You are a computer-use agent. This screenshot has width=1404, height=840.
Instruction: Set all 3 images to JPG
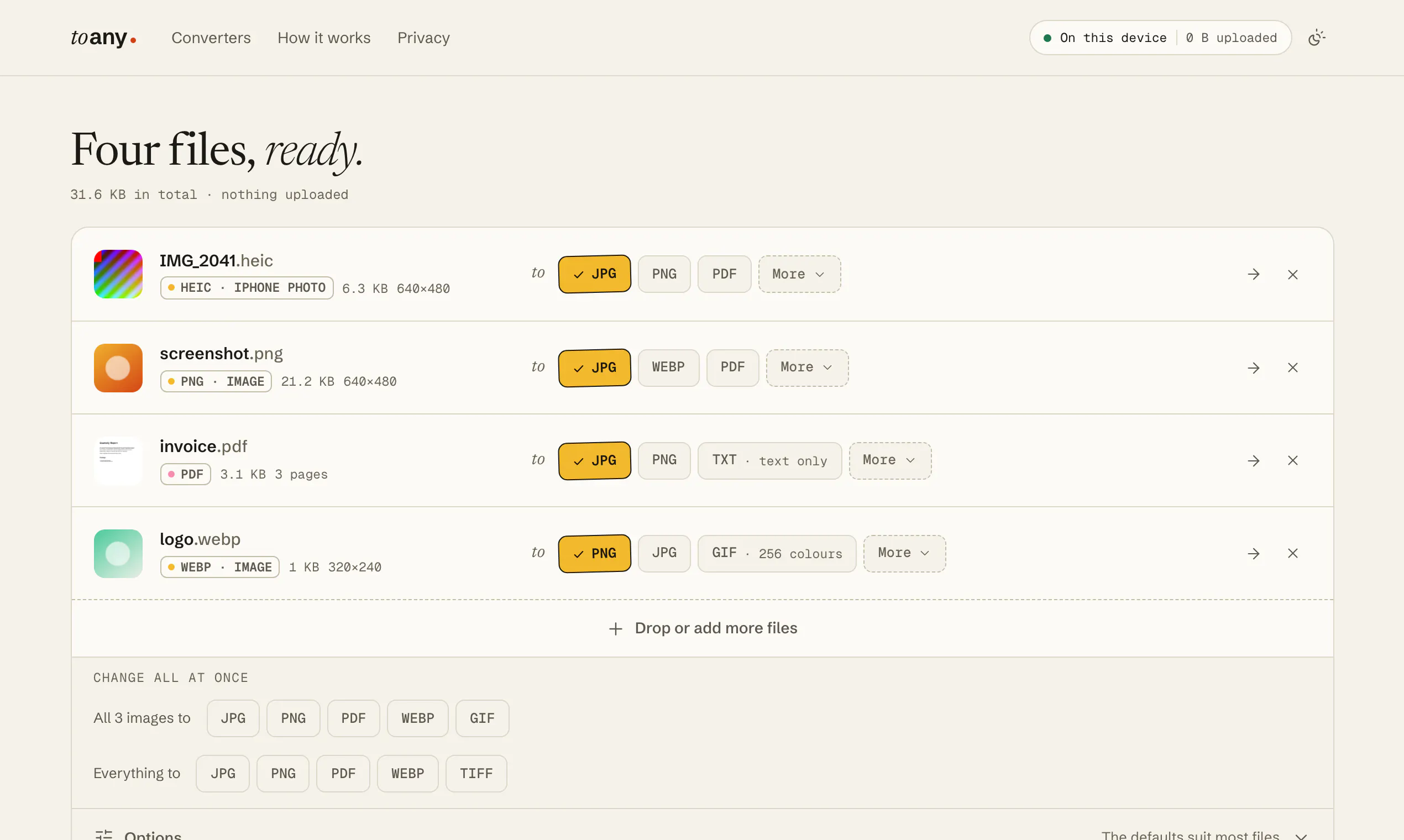pyautogui.click(x=233, y=718)
